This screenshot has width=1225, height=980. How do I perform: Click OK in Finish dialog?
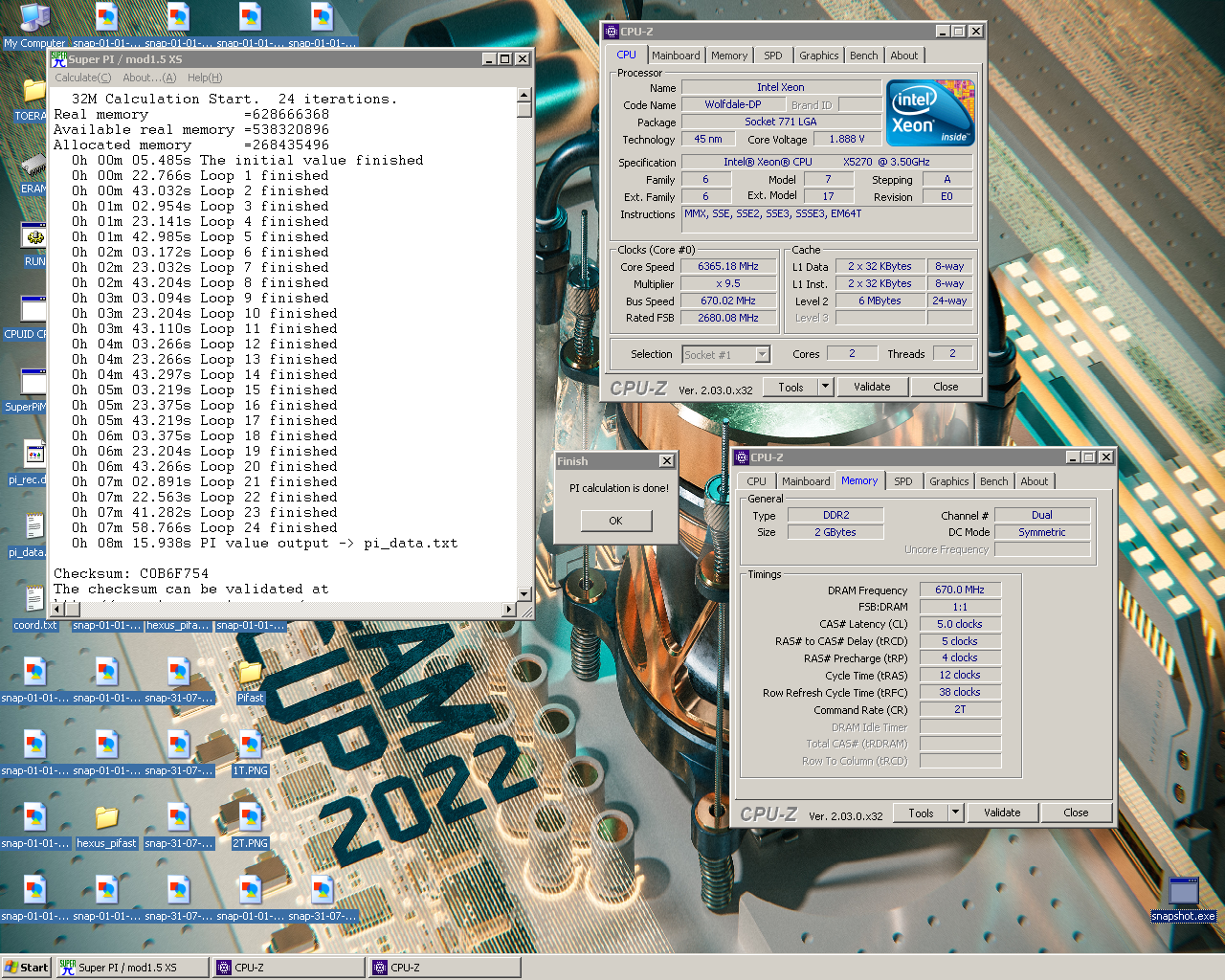615,521
